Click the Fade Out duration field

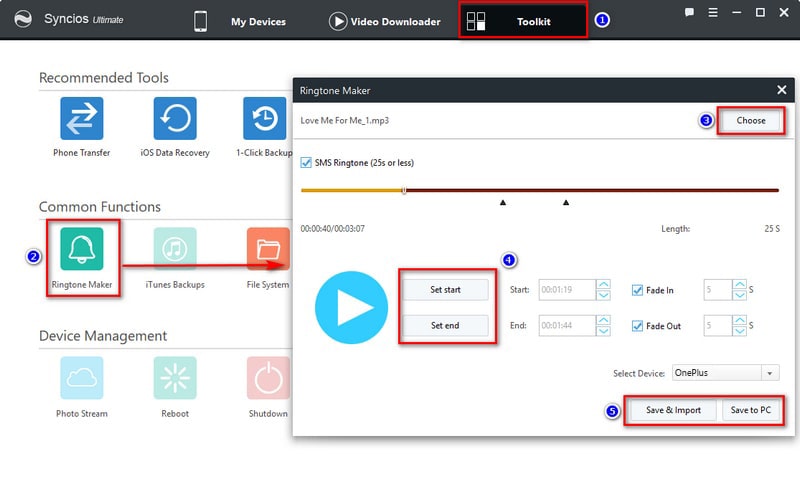click(x=717, y=325)
